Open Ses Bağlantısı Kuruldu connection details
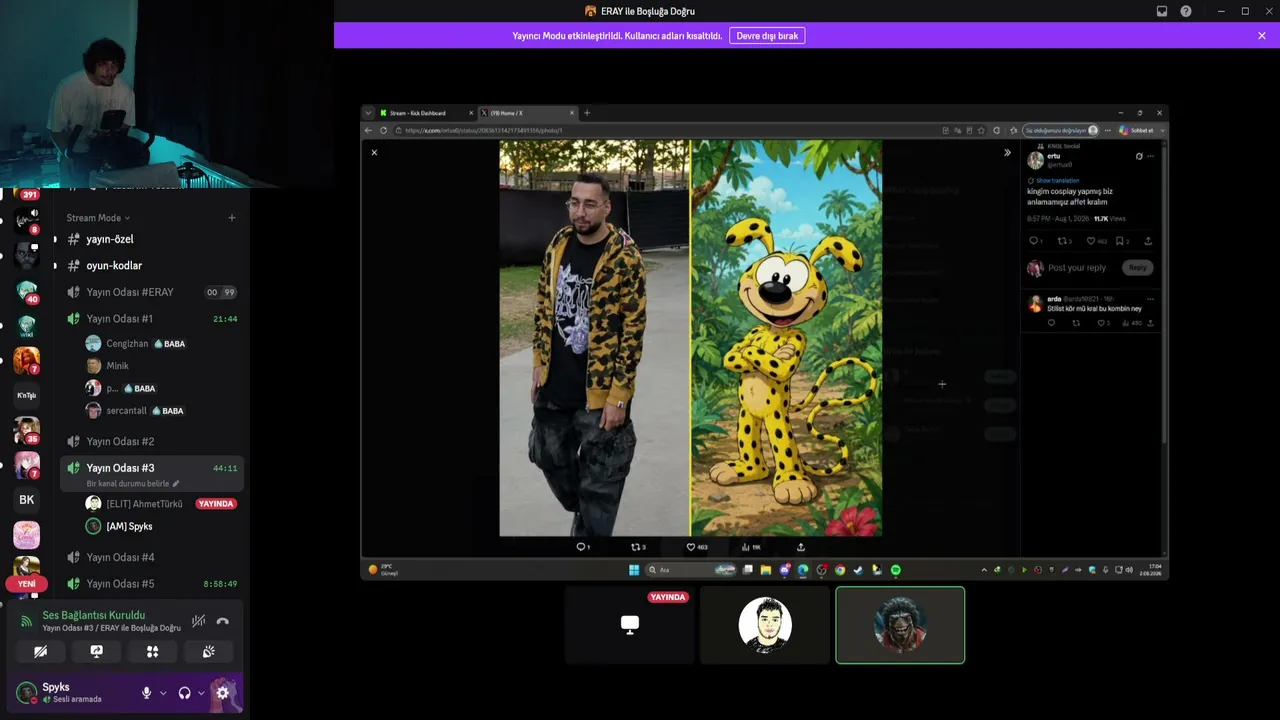 [94, 615]
